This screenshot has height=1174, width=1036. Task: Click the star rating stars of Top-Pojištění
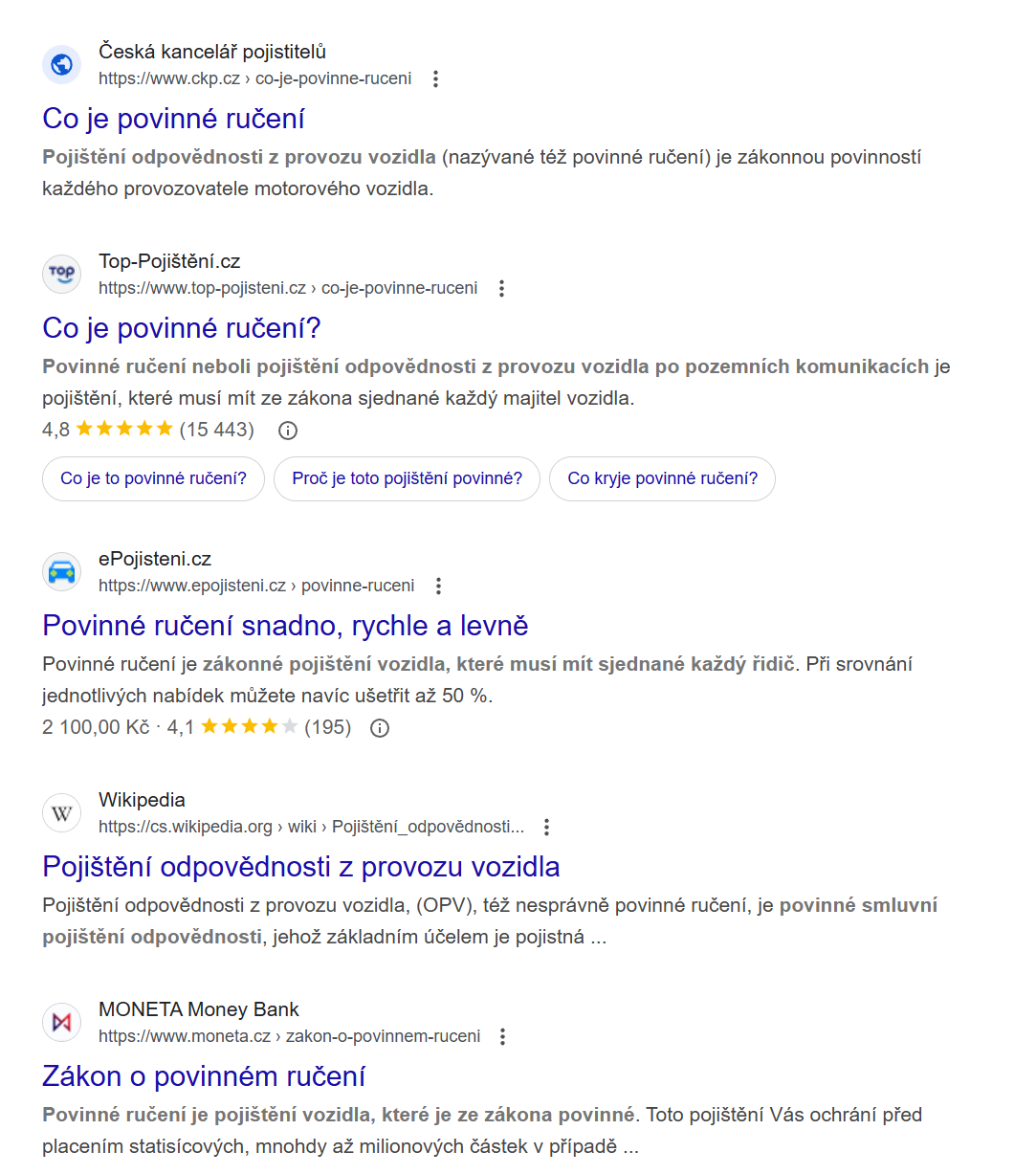(x=121, y=430)
